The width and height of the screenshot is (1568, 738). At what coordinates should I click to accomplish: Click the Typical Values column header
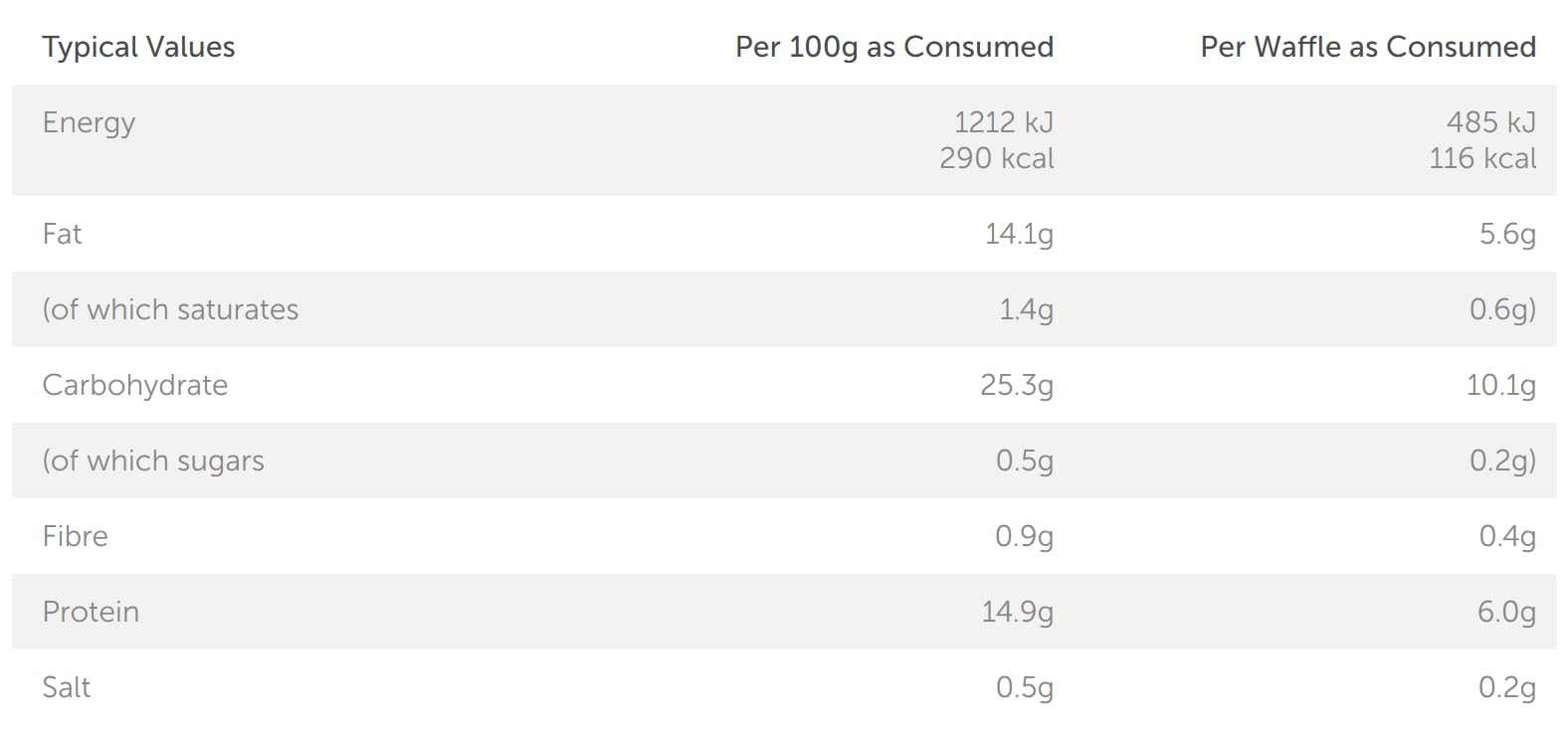click(138, 47)
